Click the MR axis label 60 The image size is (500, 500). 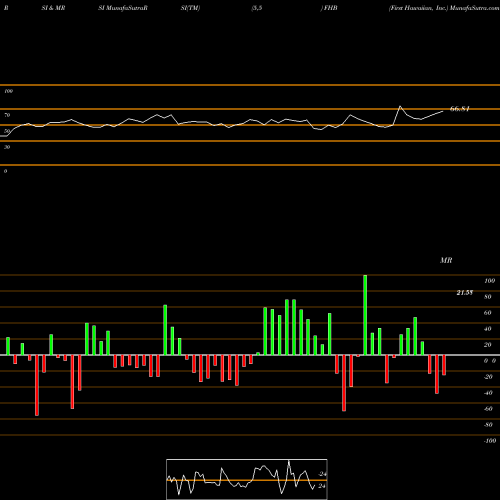[x=488, y=313]
